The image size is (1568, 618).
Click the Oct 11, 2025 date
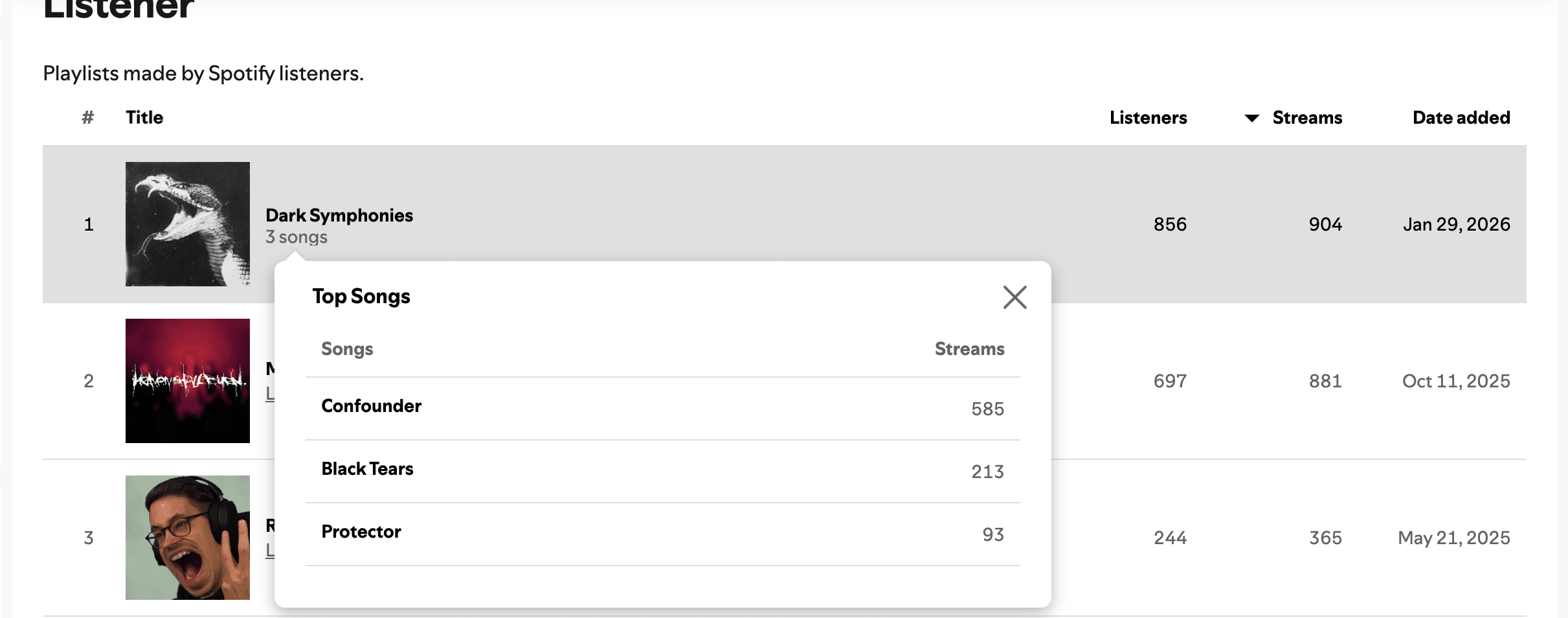[x=1455, y=381]
